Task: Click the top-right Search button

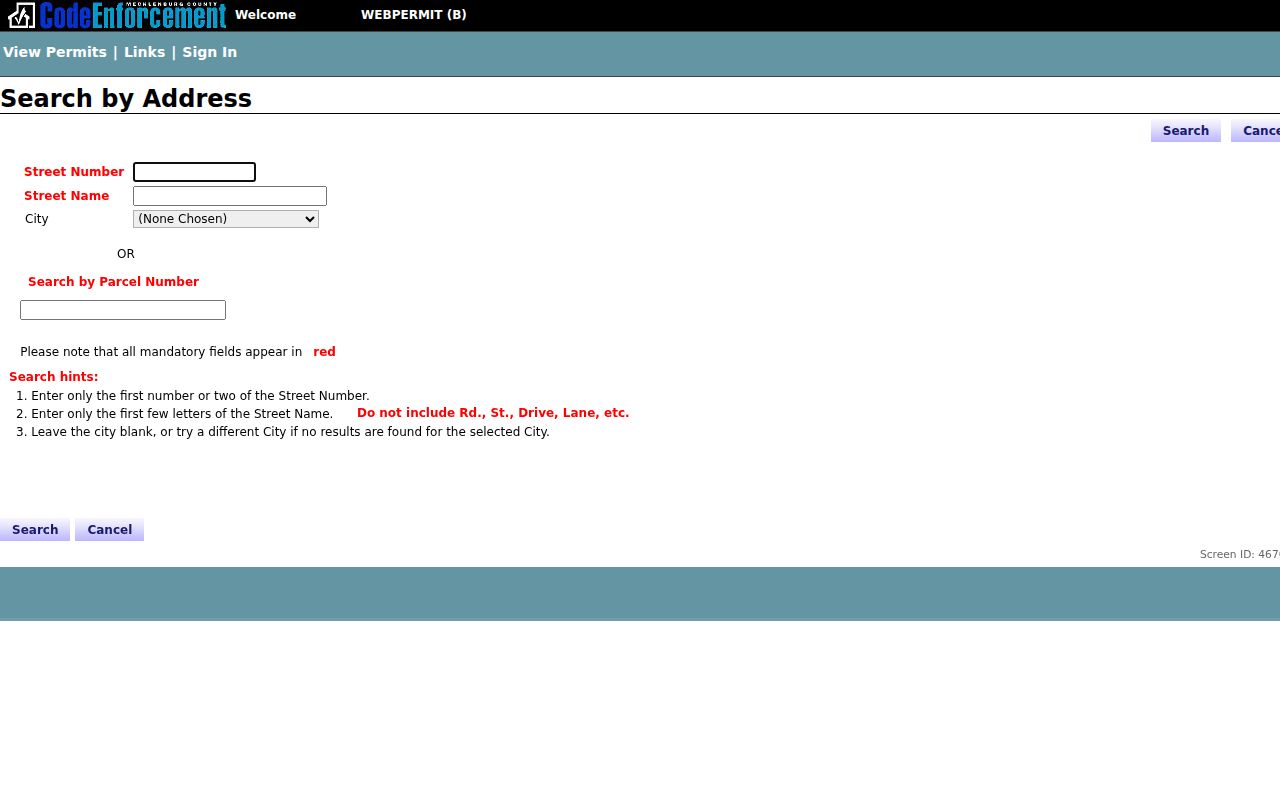Action: (1186, 131)
